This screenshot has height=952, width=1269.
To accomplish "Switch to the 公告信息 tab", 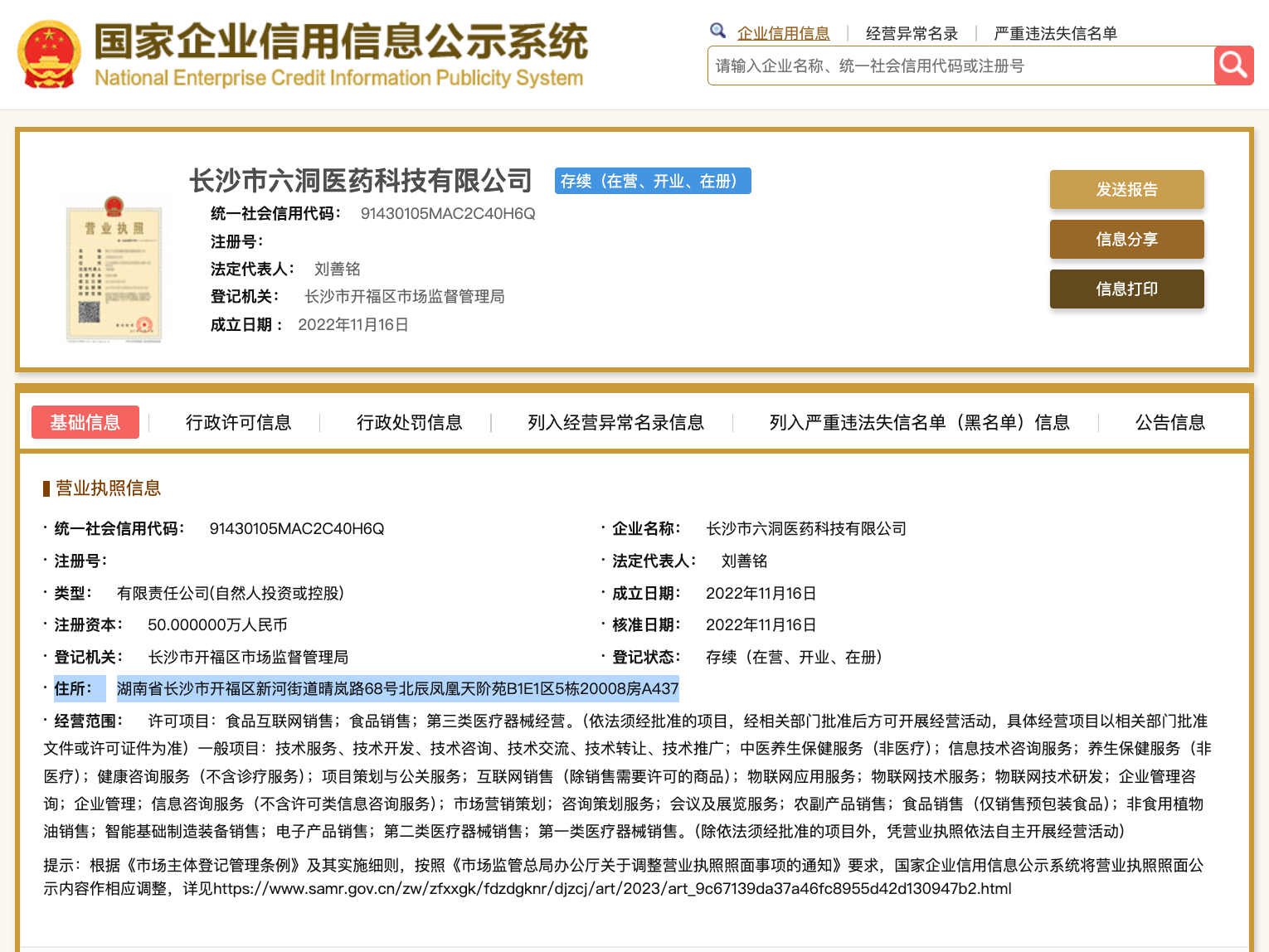I will click(x=1169, y=423).
